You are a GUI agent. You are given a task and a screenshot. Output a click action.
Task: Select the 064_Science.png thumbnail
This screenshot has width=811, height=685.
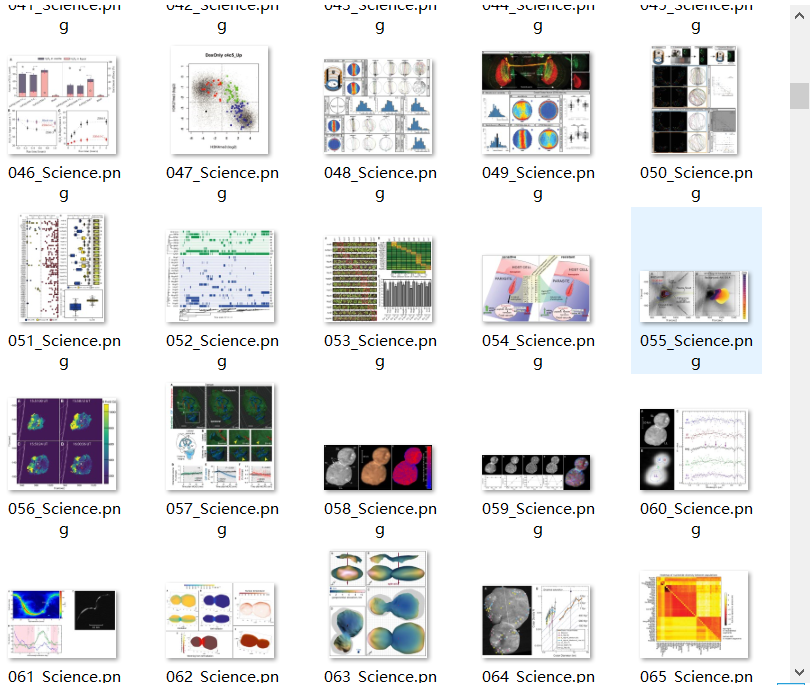click(536, 621)
